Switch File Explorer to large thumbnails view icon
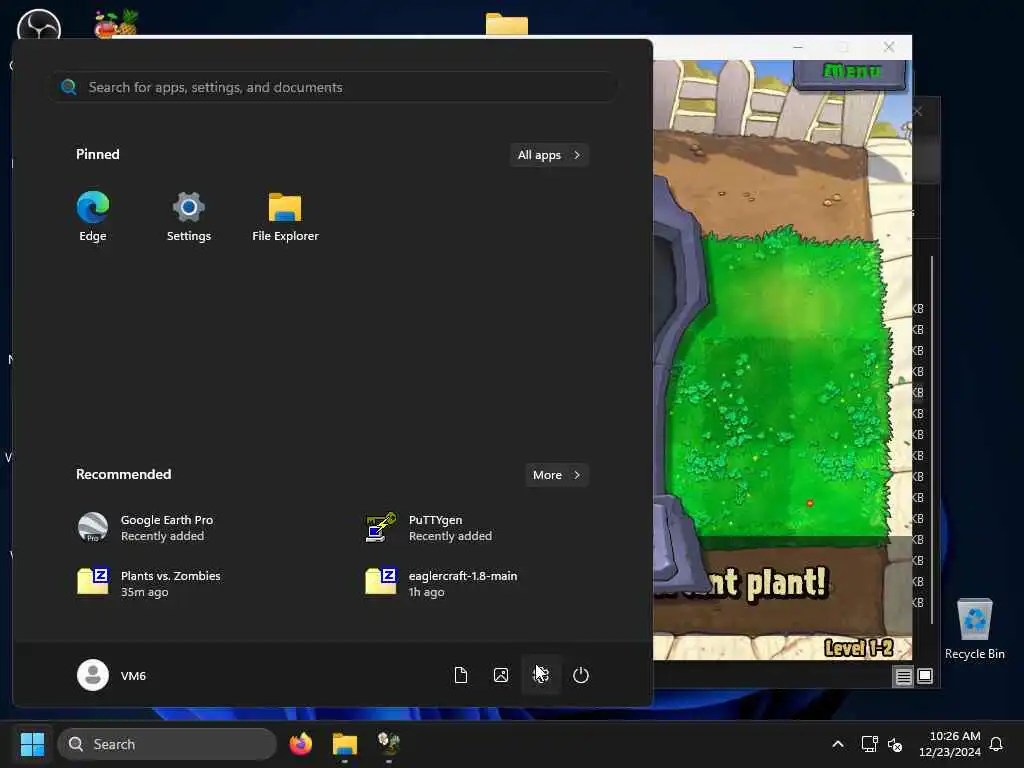Screen dimensions: 1024x768 (x=925, y=676)
